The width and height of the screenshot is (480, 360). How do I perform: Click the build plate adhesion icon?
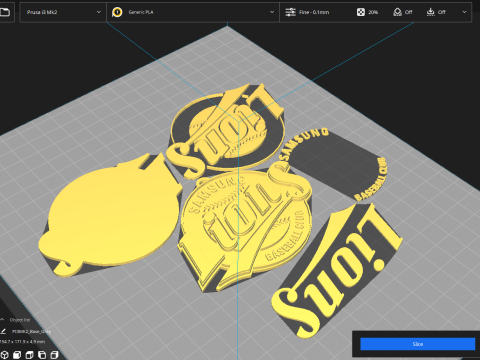(x=431, y=12)
